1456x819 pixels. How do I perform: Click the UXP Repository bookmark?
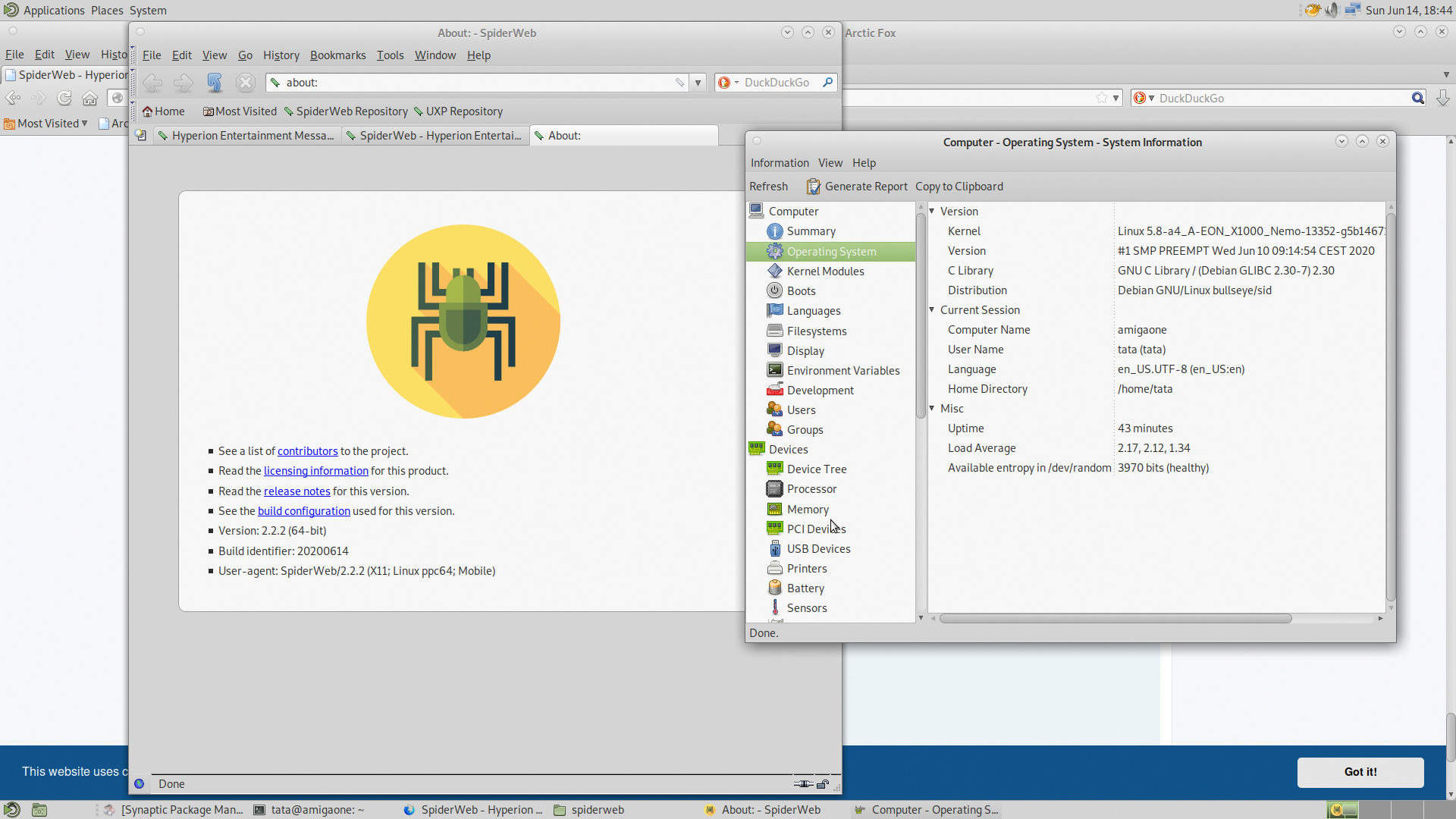(x=458, y=111)
